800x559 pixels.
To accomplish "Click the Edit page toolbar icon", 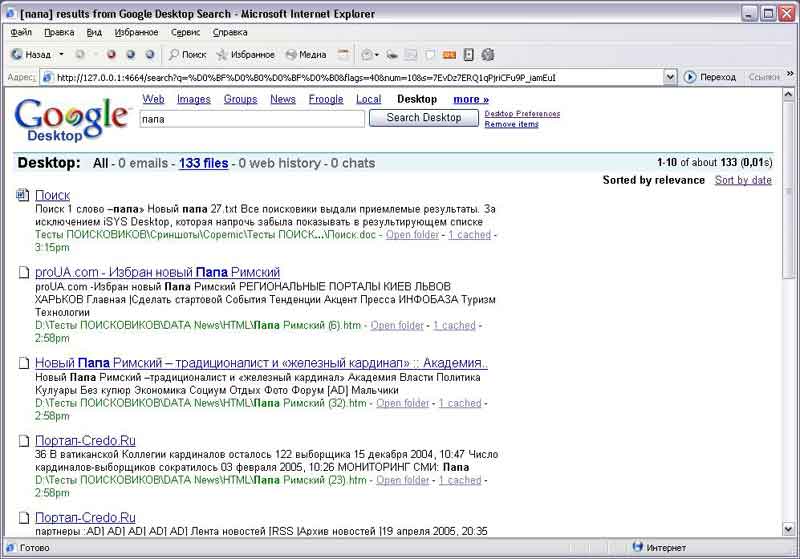I will click(x=411, y=55).
